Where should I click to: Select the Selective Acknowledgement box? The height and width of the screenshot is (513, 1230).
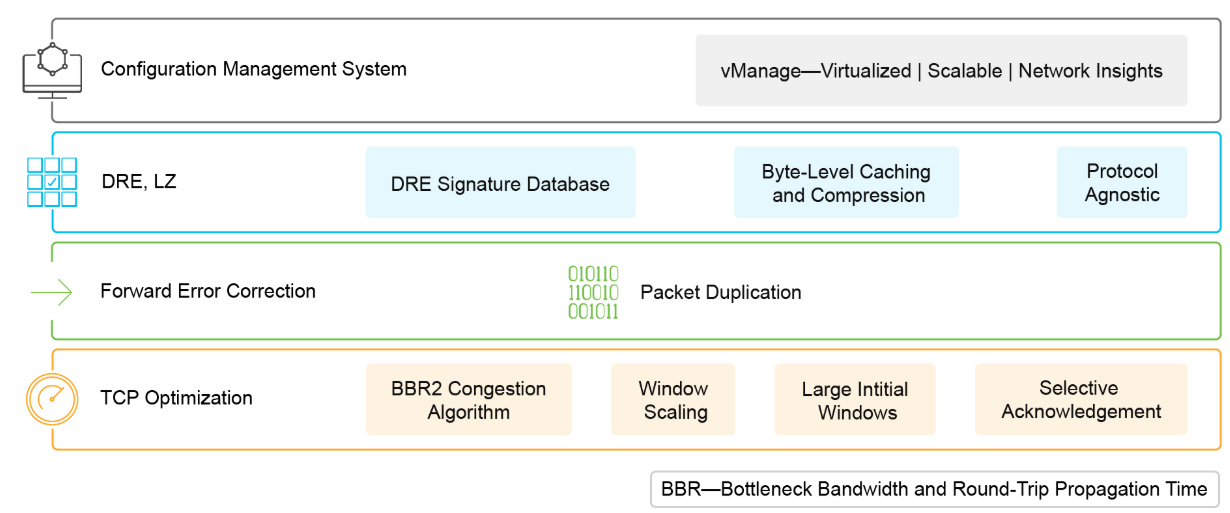1081,400
